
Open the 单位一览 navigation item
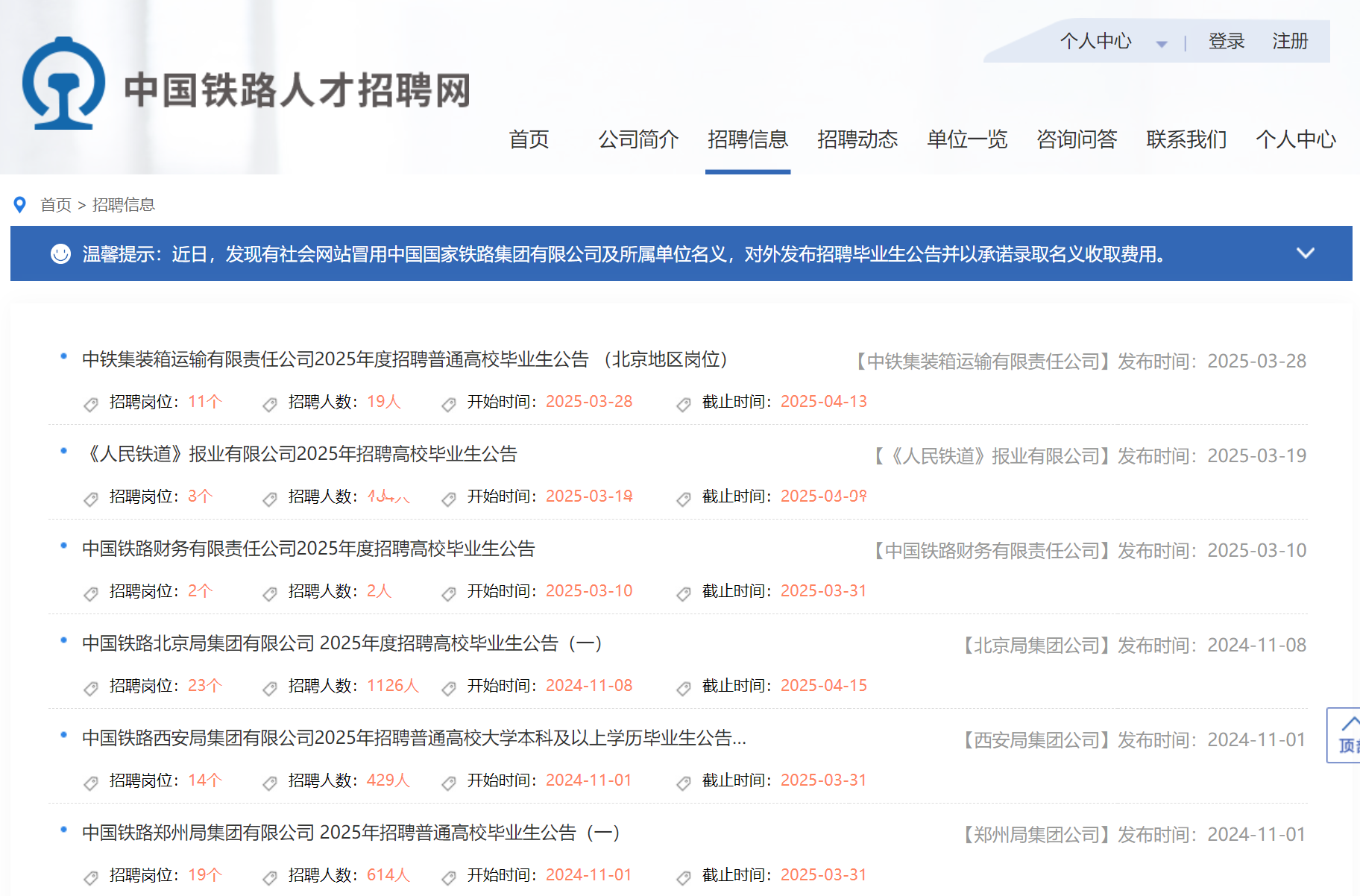[966, 139]
